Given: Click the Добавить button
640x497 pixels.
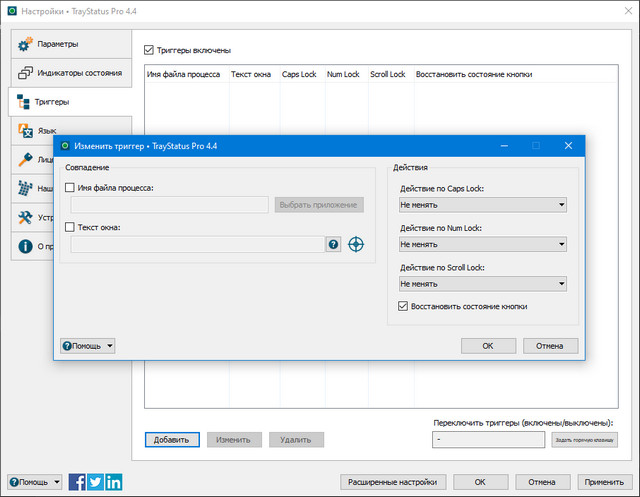Looking at the screenshot, I should [172, 439].
